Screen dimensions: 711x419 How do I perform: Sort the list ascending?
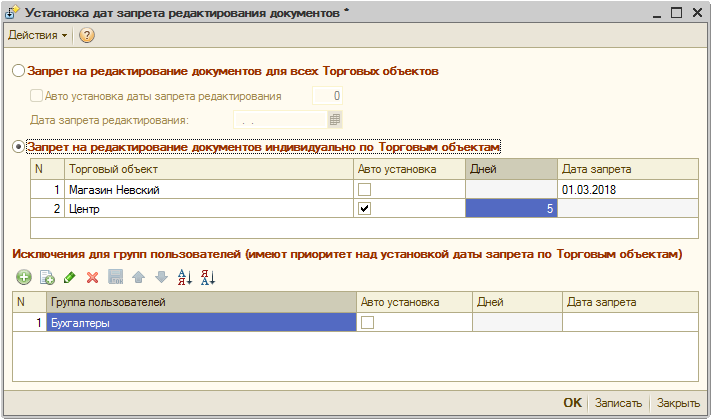(184, 277)
